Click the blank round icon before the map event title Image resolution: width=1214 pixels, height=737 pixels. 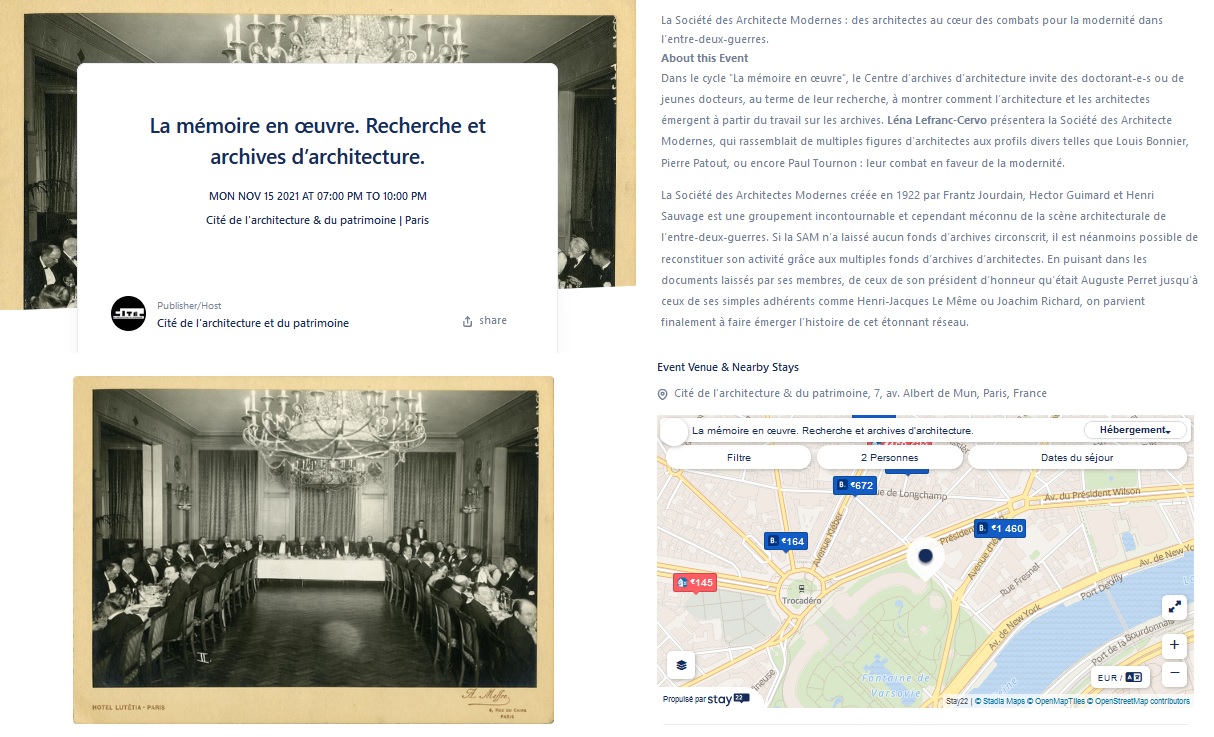pyautogui.click(x=675, y=432)
